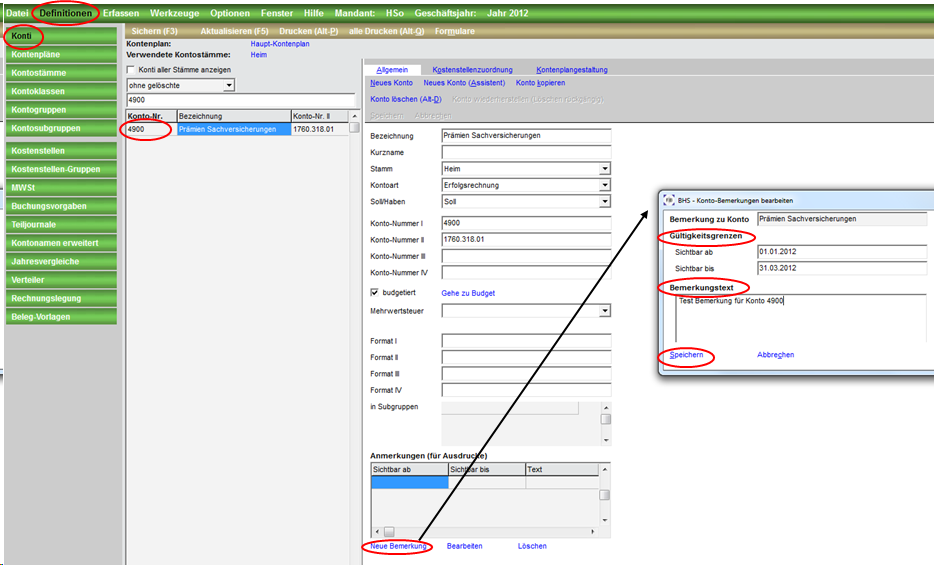Switch to the Kostenstellenzuordnung tab
The height and width of the screenshot is (565, 934).
(472, 70)
